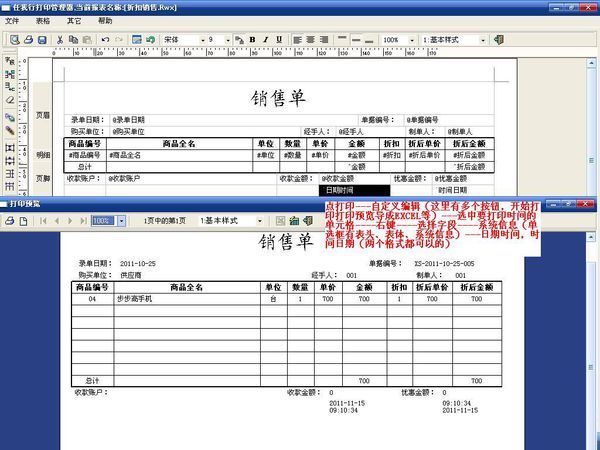Open the 其它 menu
This screenshot has height=450, width=600.
pyautogui.click(x=74, y=21)
